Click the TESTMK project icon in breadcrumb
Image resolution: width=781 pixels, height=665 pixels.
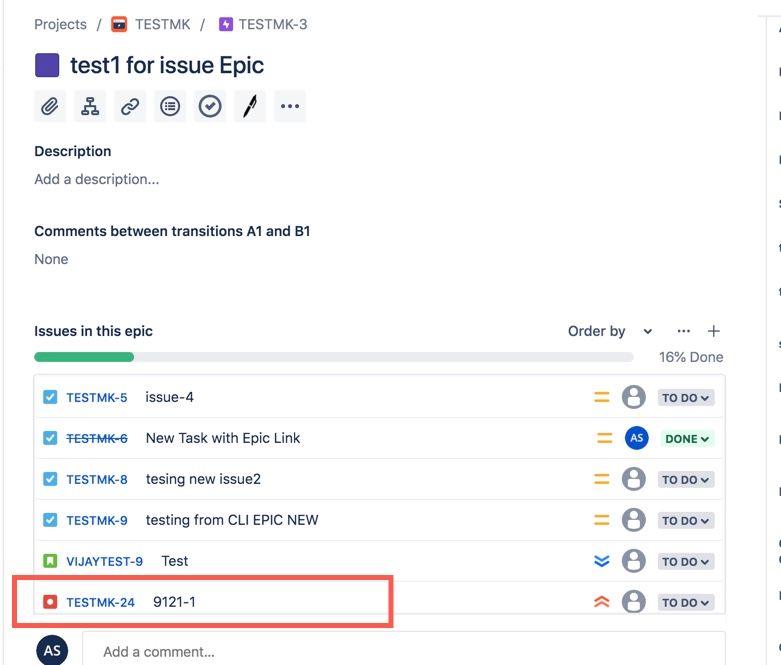(119, 24)
